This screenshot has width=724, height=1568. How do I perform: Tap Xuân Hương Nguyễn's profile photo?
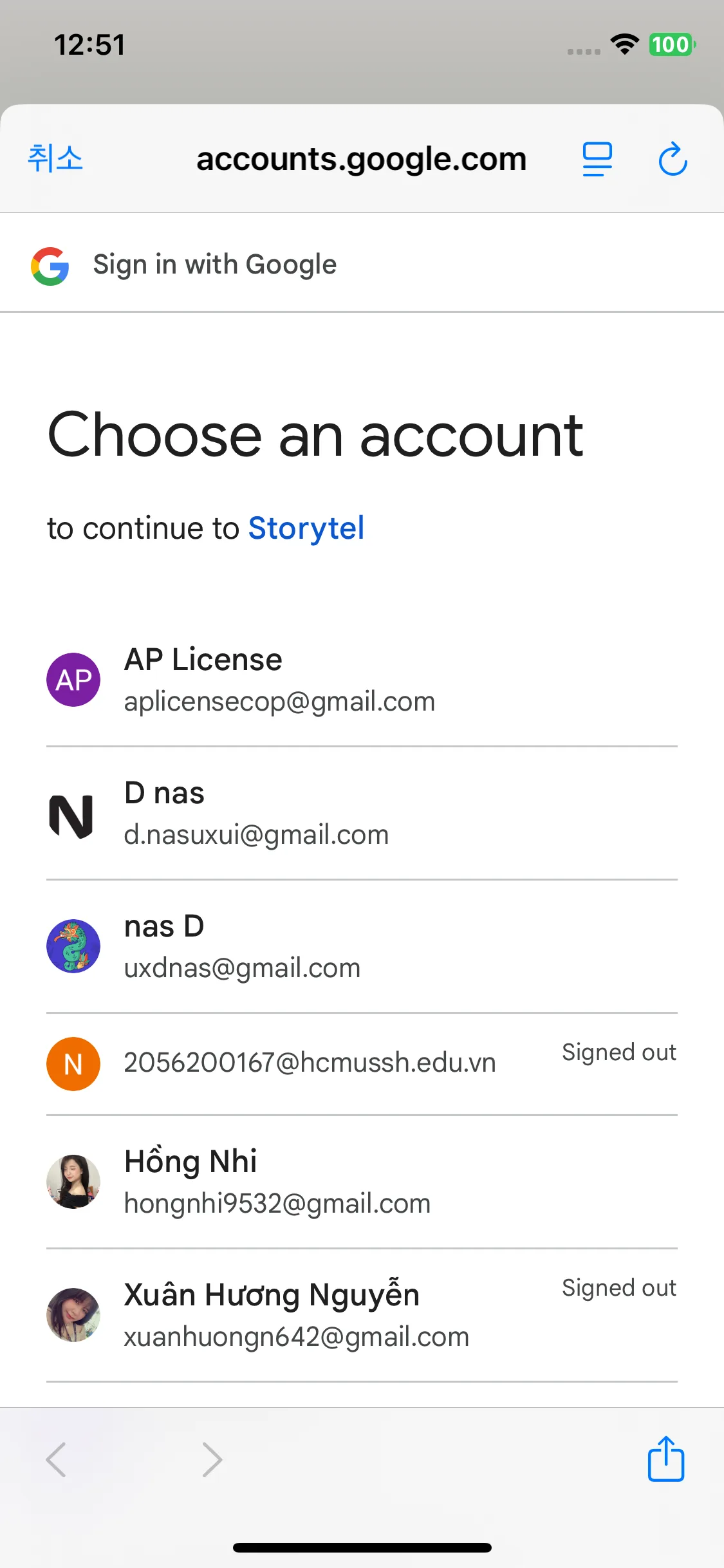pos(73,1315)
